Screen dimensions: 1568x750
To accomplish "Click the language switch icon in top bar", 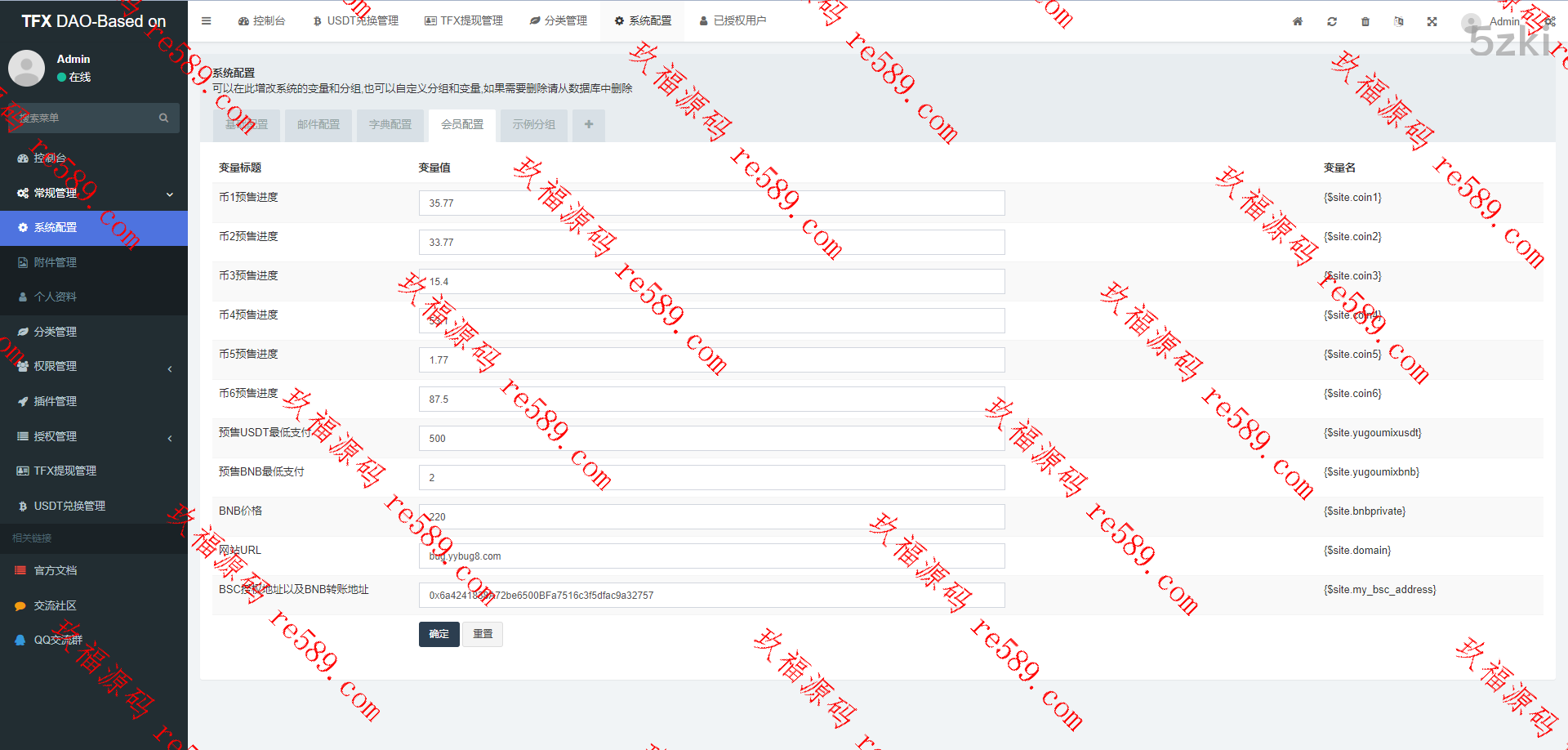I will tap(1398, 22).
